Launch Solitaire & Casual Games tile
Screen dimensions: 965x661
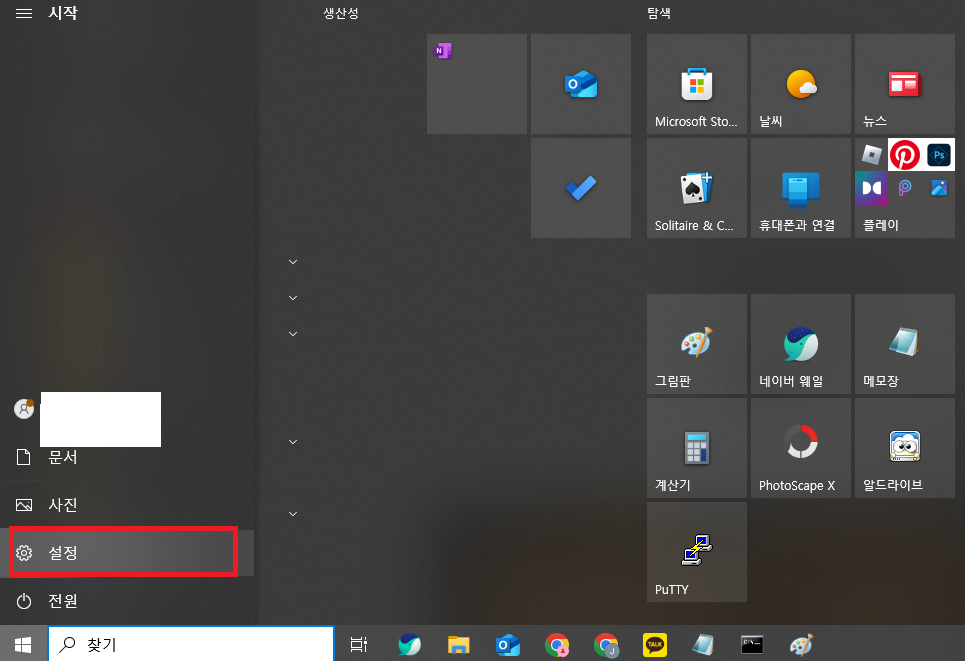coord(697,188)
